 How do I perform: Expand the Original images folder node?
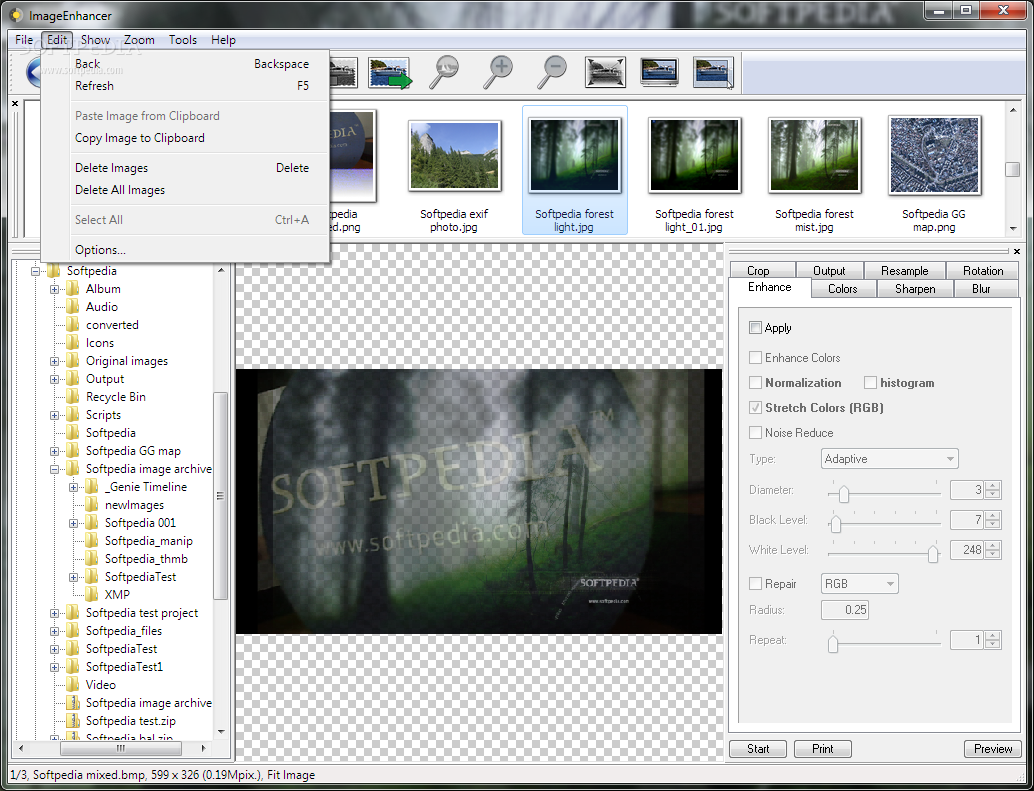coord(55,361)
